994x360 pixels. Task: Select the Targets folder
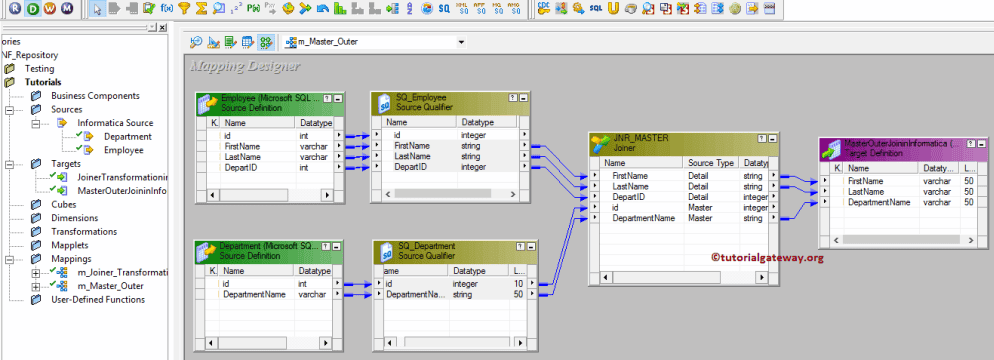point(66,164)
